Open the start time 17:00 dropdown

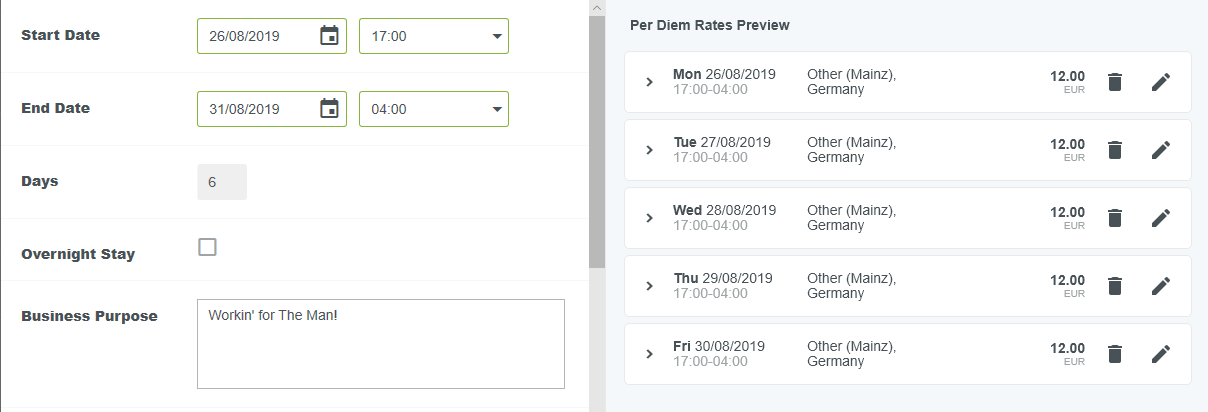[x=433, y=36]
